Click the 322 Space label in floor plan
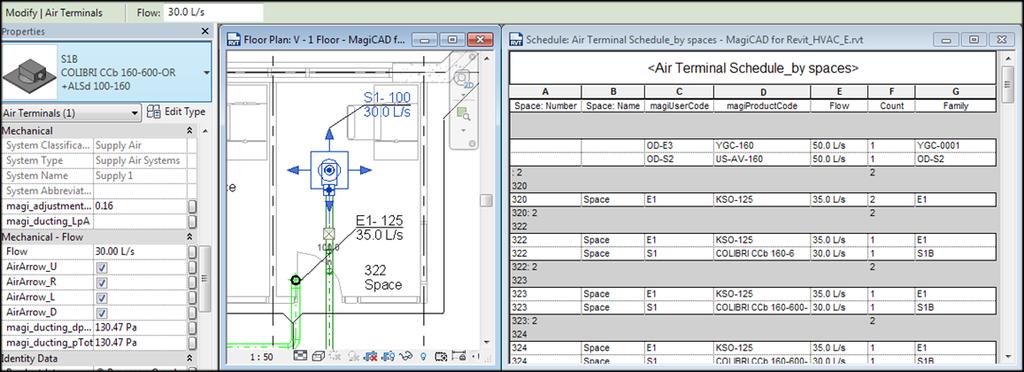Viewport: 1024px width, 372px height. point(383,277)
